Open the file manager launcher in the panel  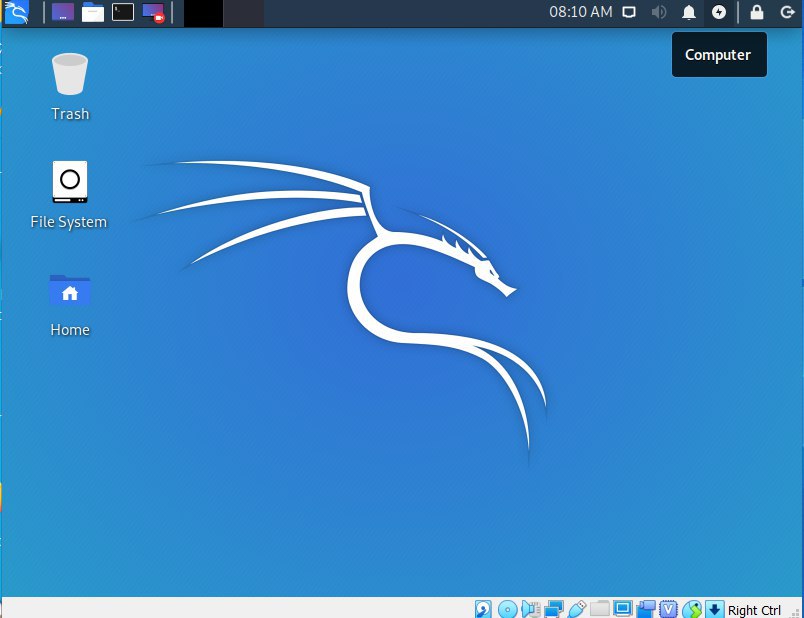click(93, 12)
